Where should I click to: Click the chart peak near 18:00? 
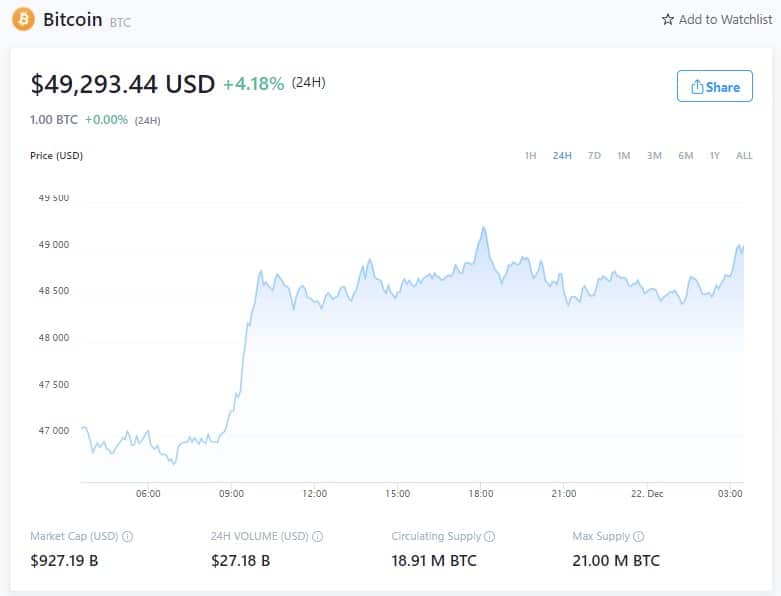pyautogui.click(x=483, y=228)
